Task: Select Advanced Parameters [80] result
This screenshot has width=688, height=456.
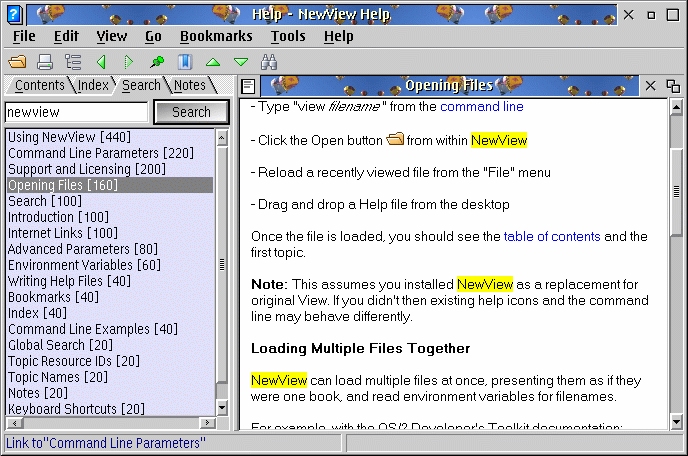Action: pos(110,249)
